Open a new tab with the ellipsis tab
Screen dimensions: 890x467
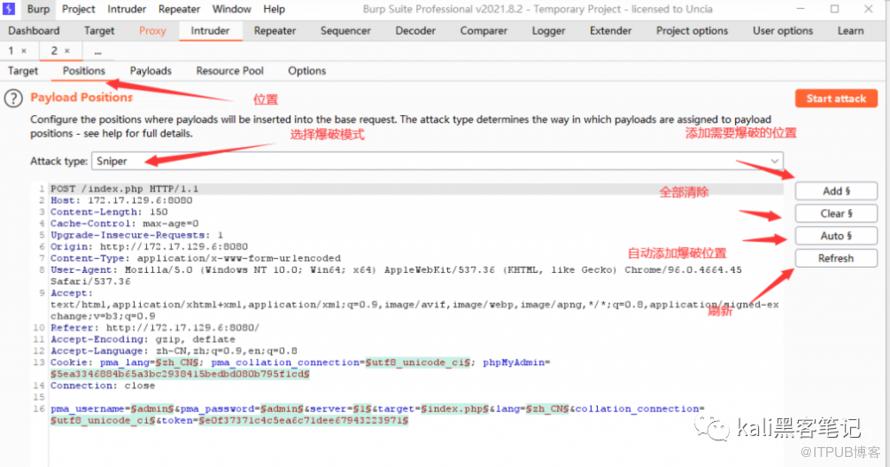coord(98,51)
